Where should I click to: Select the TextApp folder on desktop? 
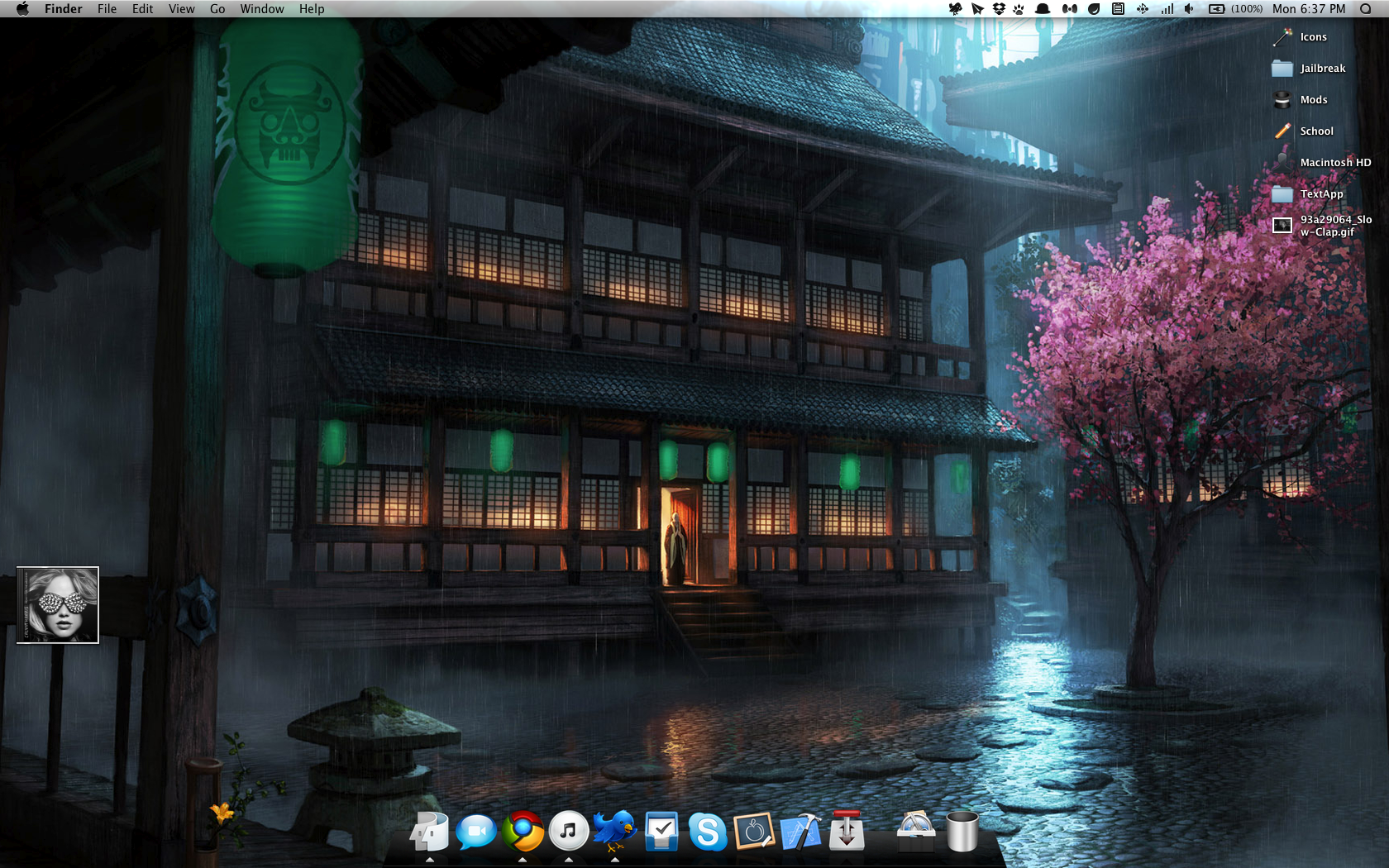[1308, 194]
